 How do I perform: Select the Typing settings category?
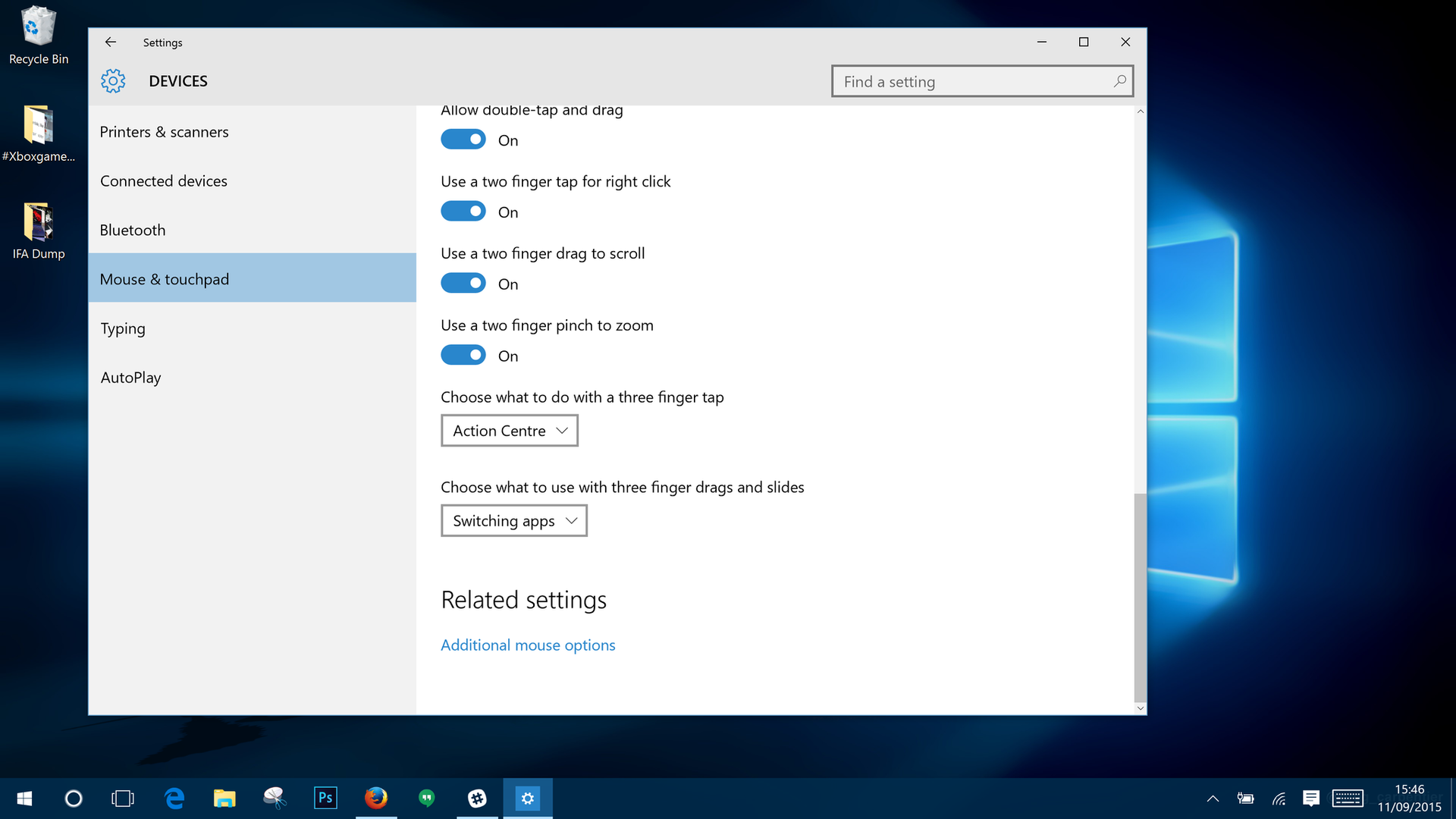pos(123,328)
